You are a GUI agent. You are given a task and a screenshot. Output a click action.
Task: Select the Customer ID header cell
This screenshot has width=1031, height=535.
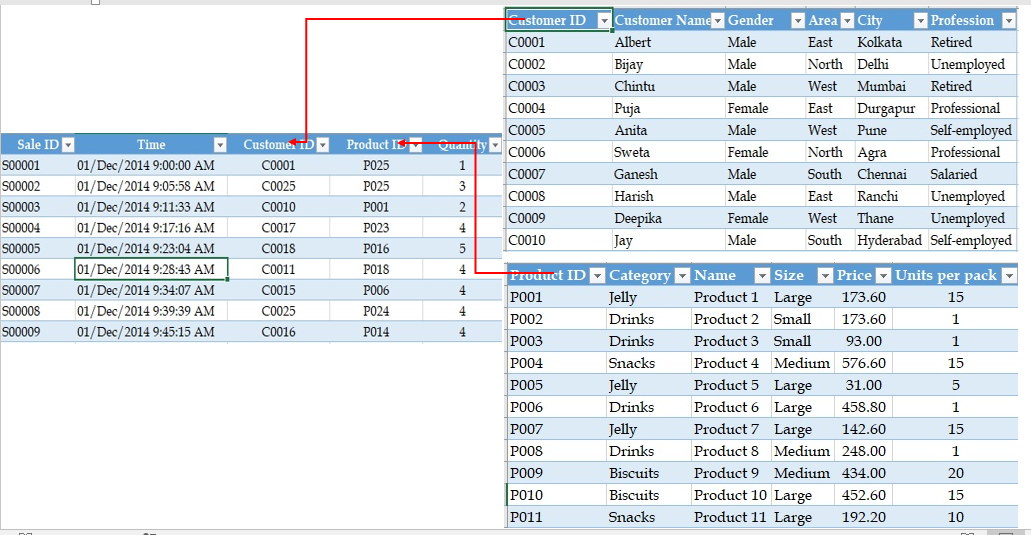click(x=559, y=20)
